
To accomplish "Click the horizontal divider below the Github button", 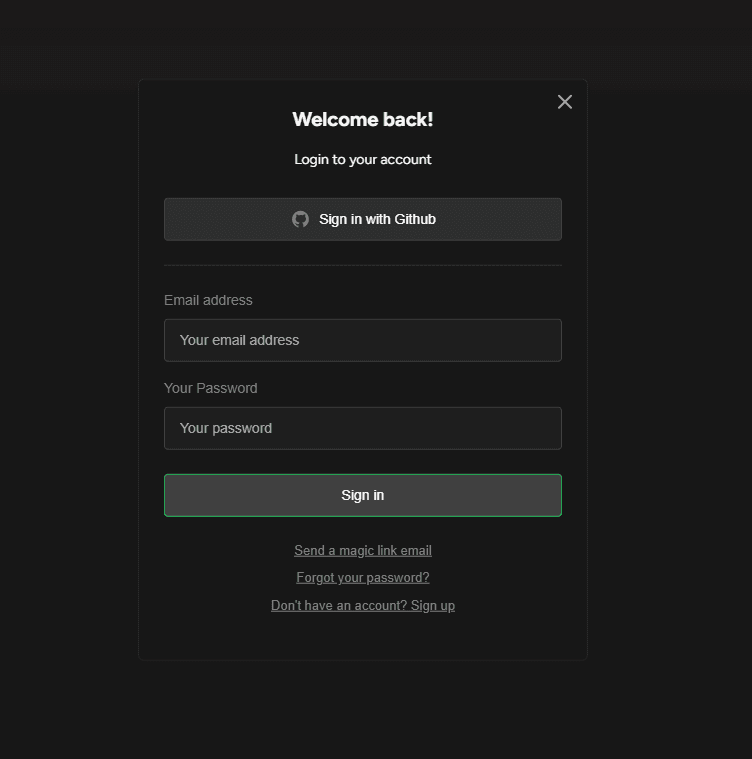I will point(363,265).
